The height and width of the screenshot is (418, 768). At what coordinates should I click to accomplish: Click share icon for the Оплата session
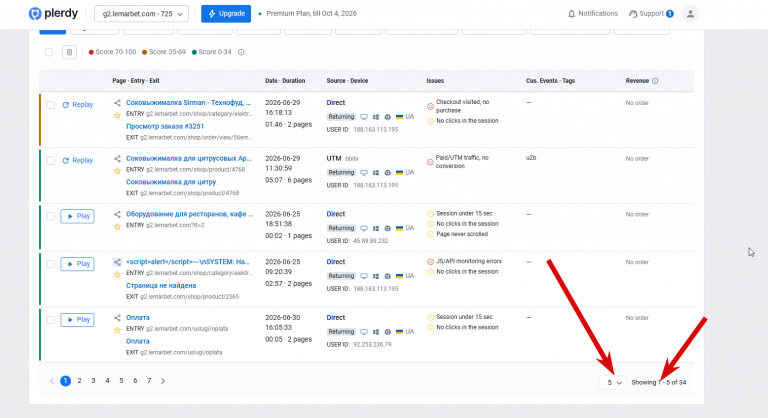(117, 318)
